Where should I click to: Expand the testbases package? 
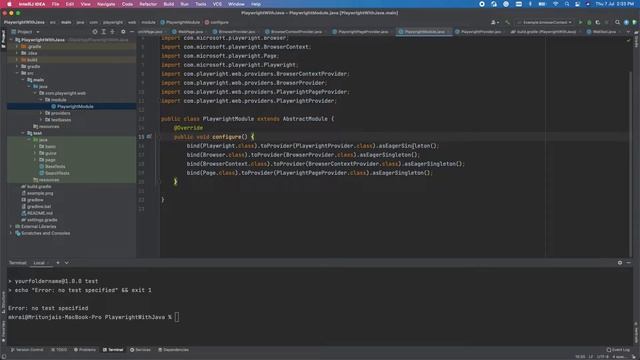point(41,120)
